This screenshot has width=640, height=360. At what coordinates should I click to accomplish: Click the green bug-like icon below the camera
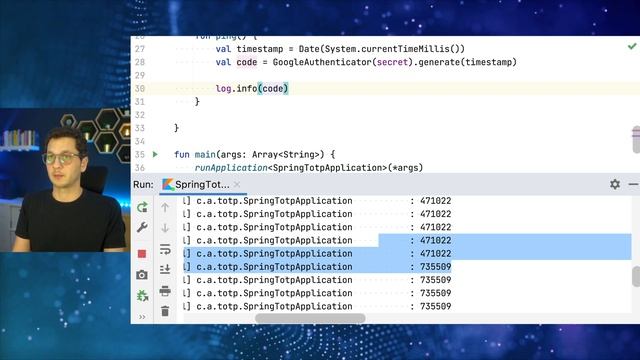[142, 296]
